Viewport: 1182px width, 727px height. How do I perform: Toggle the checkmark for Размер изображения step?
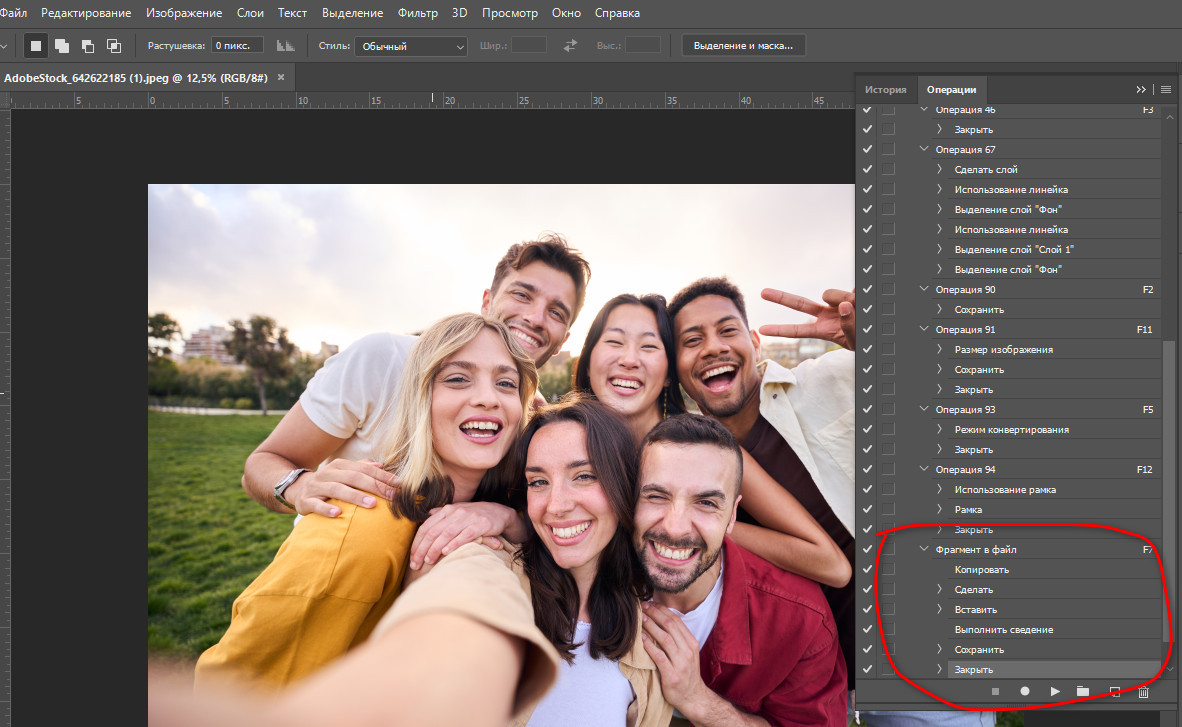868,349
